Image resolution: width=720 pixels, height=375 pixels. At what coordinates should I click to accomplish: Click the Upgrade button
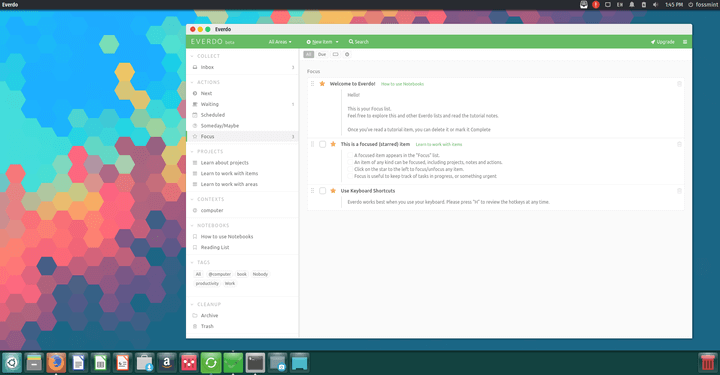[662, 42]
